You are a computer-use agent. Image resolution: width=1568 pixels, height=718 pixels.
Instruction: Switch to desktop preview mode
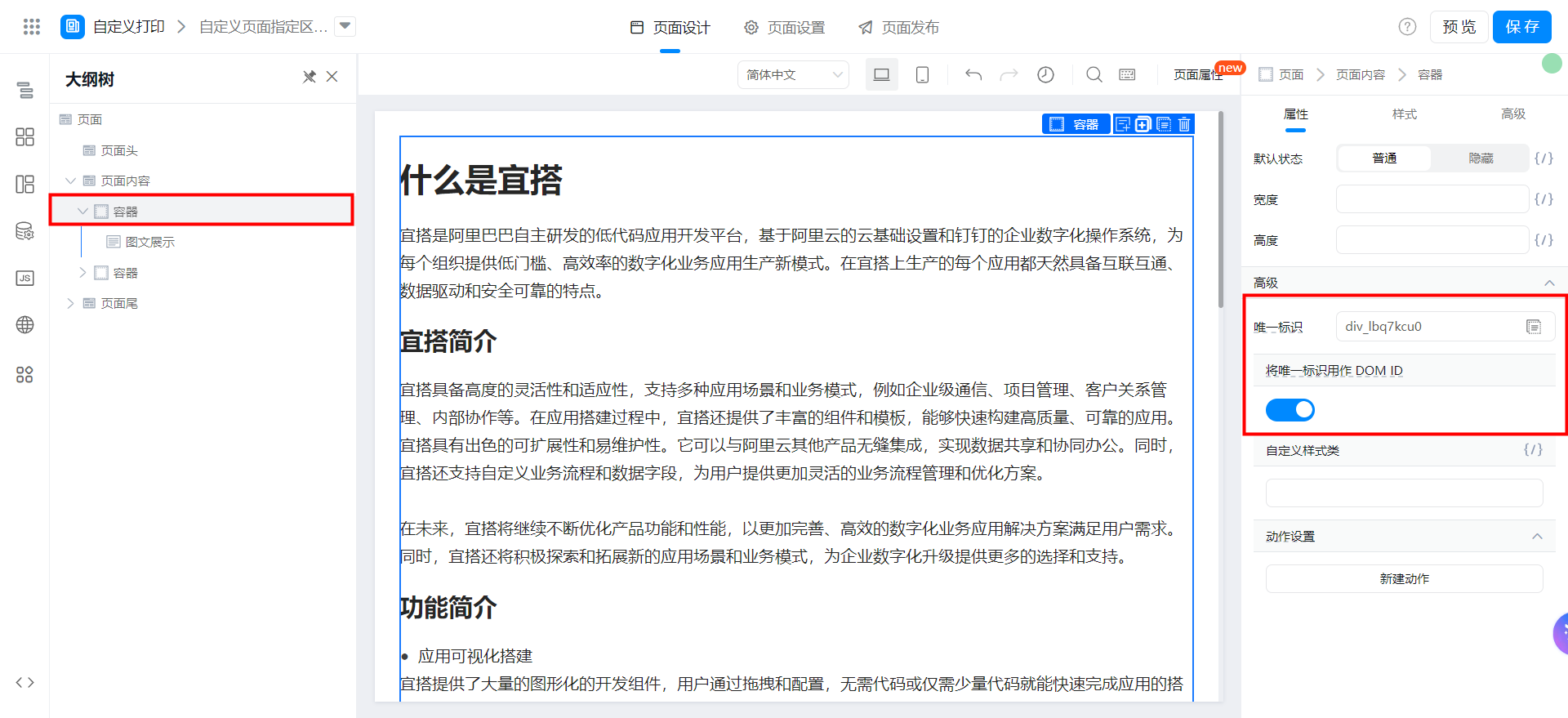point(882,74)
